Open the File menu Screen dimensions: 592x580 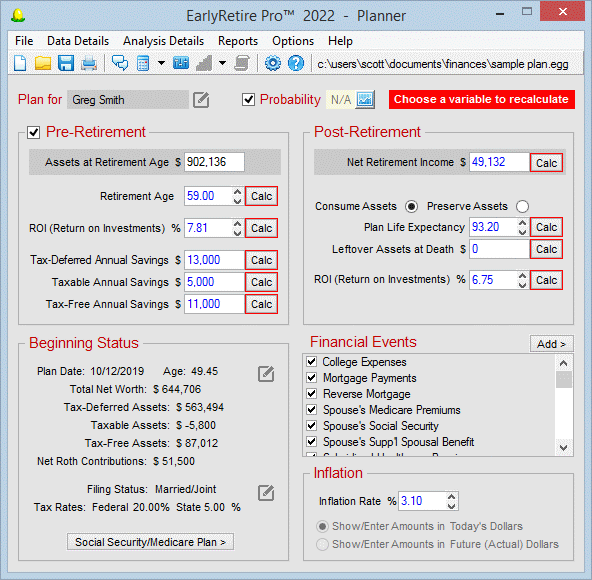[x=24, y=41]
